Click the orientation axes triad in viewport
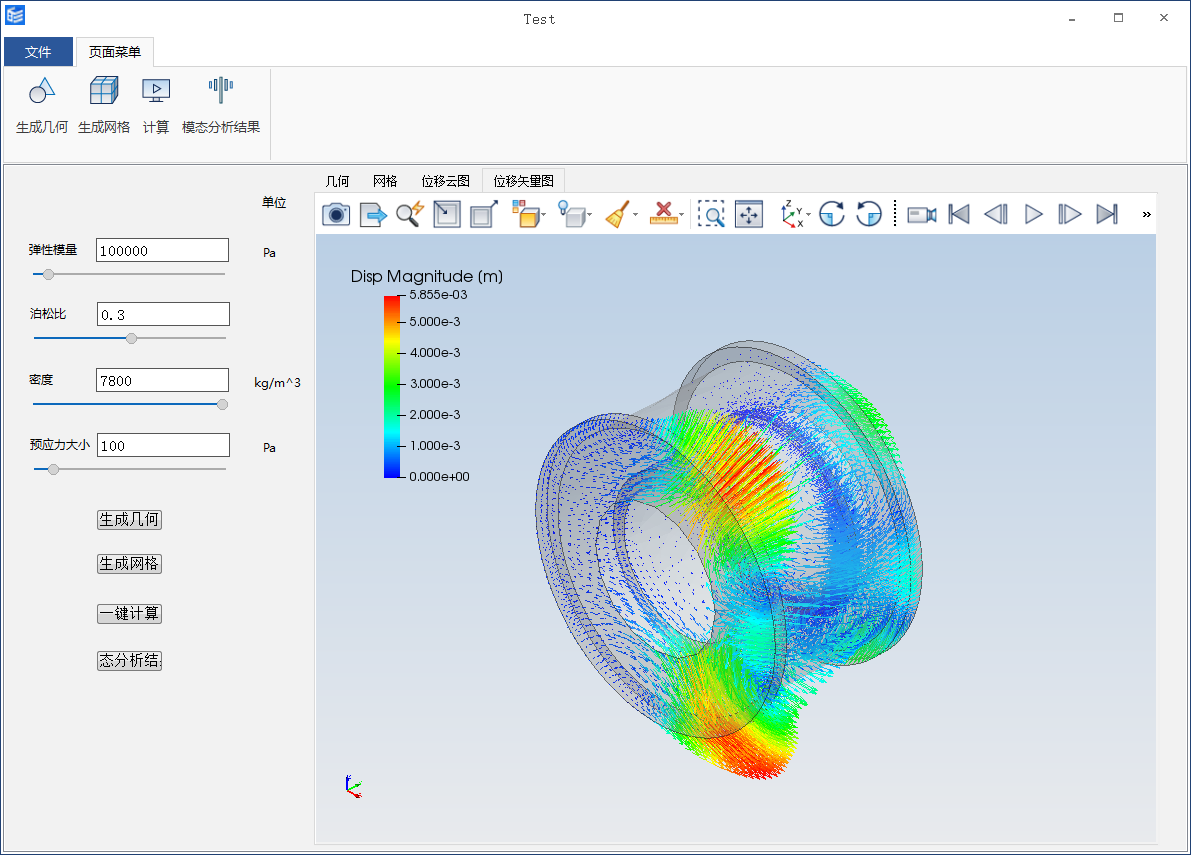The height and width of the screenshot is (855, 1191). pyautogui.click(x=352, y=787)
